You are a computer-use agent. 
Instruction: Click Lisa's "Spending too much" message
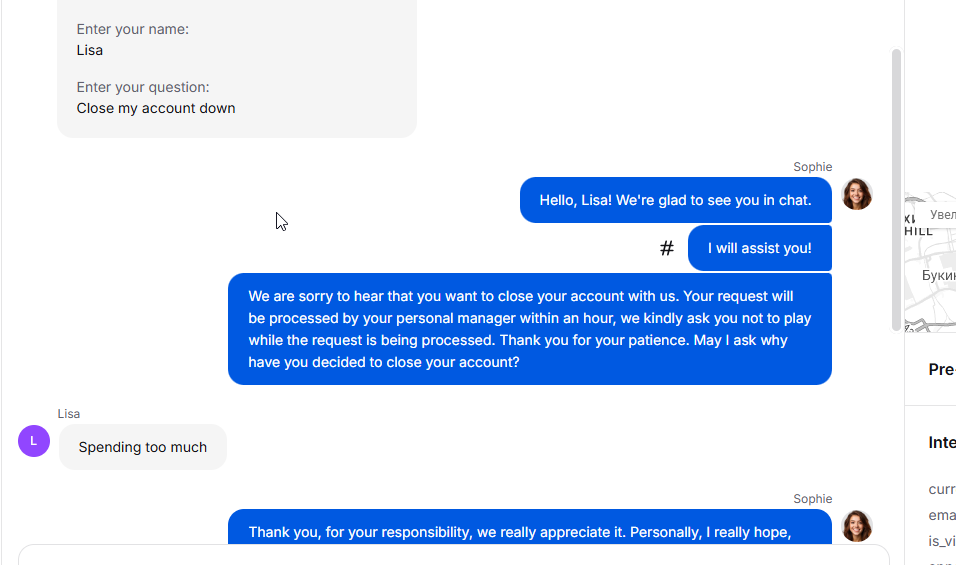pyautogui.click(x=143, y=447)
